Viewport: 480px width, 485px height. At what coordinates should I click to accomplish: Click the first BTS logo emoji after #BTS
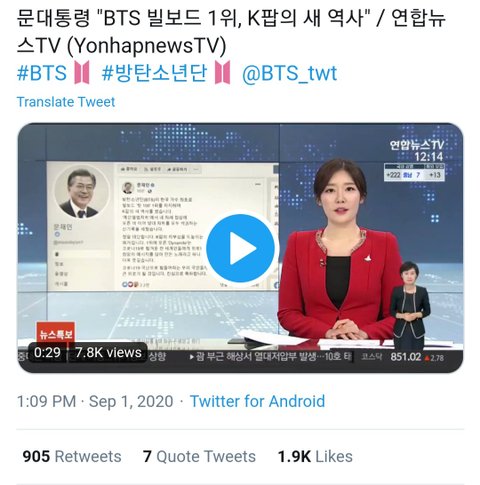(82, 72)
